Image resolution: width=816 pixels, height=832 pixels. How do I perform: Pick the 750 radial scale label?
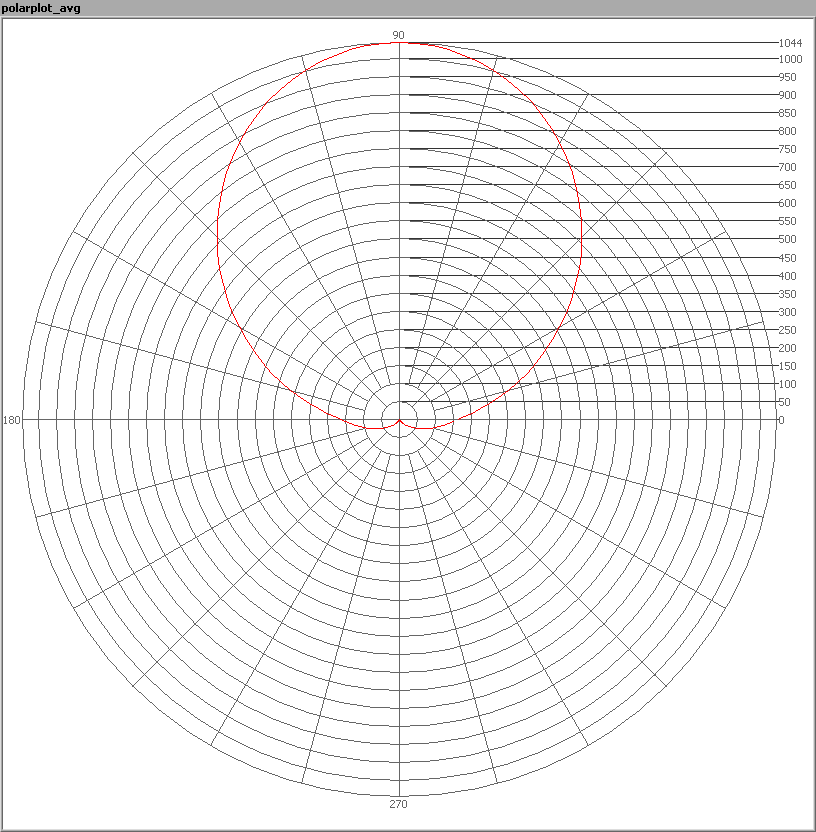coord(788,149)
